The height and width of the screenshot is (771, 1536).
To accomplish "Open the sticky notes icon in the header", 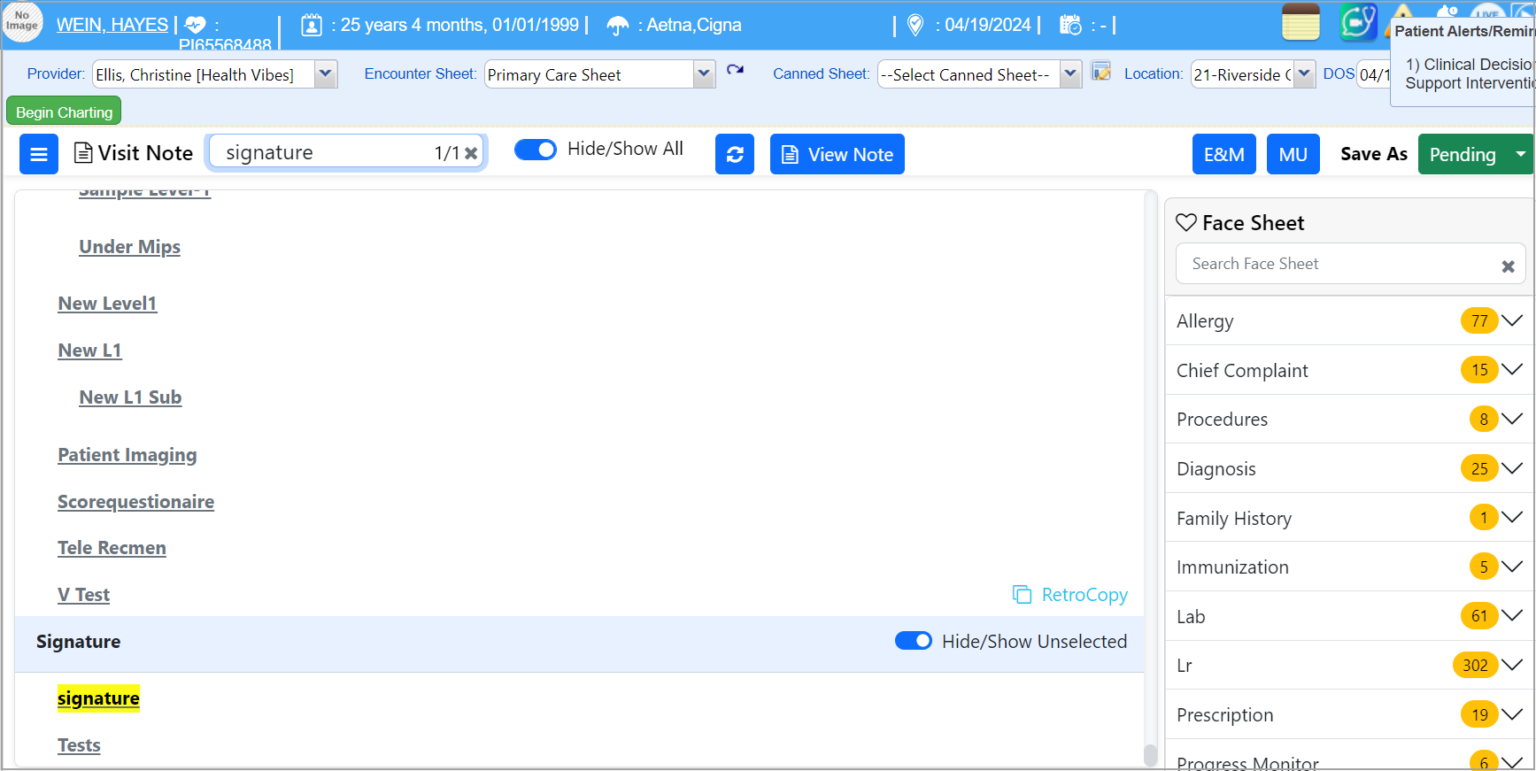I will (x=1300, y=20).
